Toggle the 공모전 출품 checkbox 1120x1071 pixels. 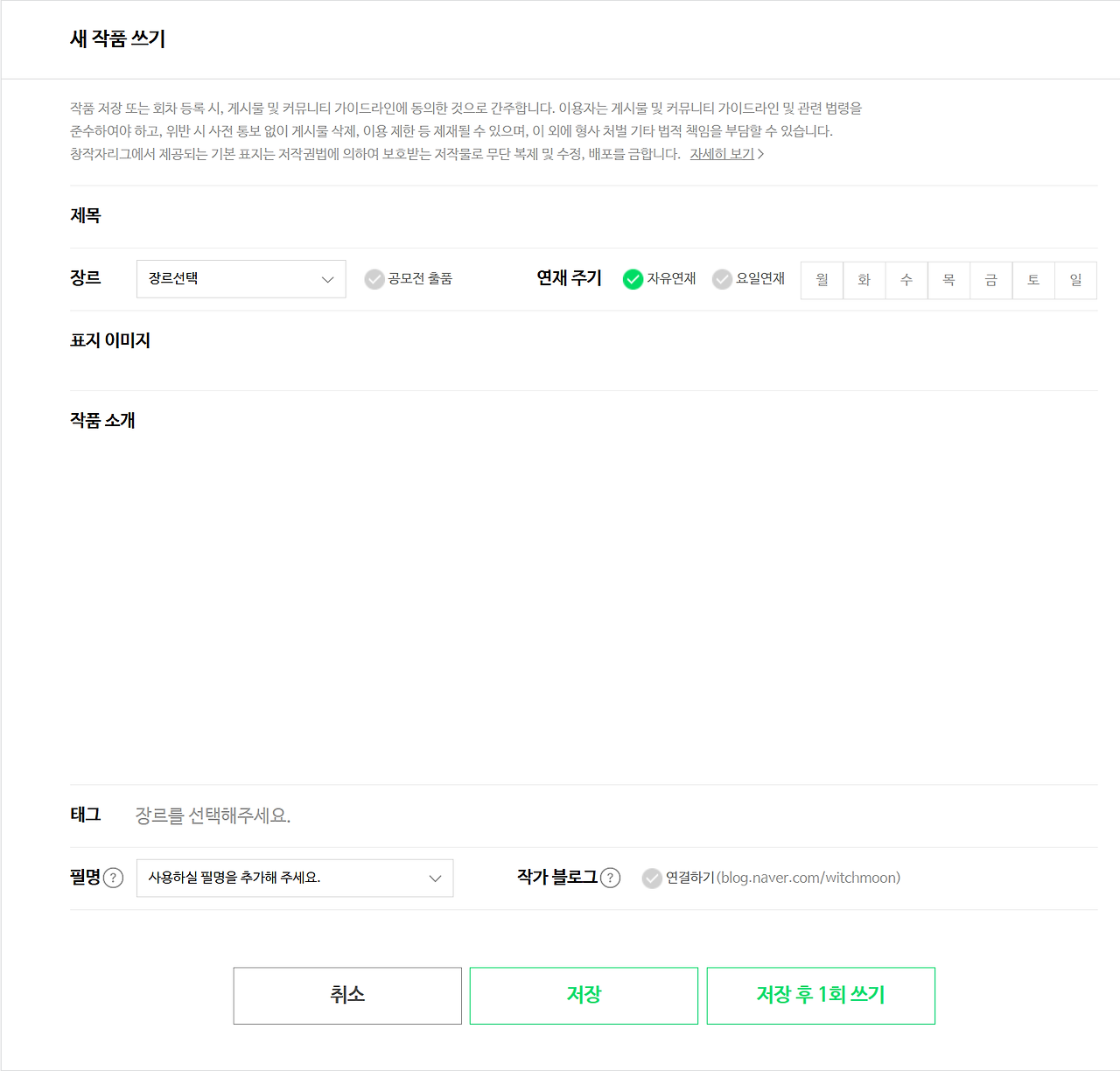[x=374, y=279]
